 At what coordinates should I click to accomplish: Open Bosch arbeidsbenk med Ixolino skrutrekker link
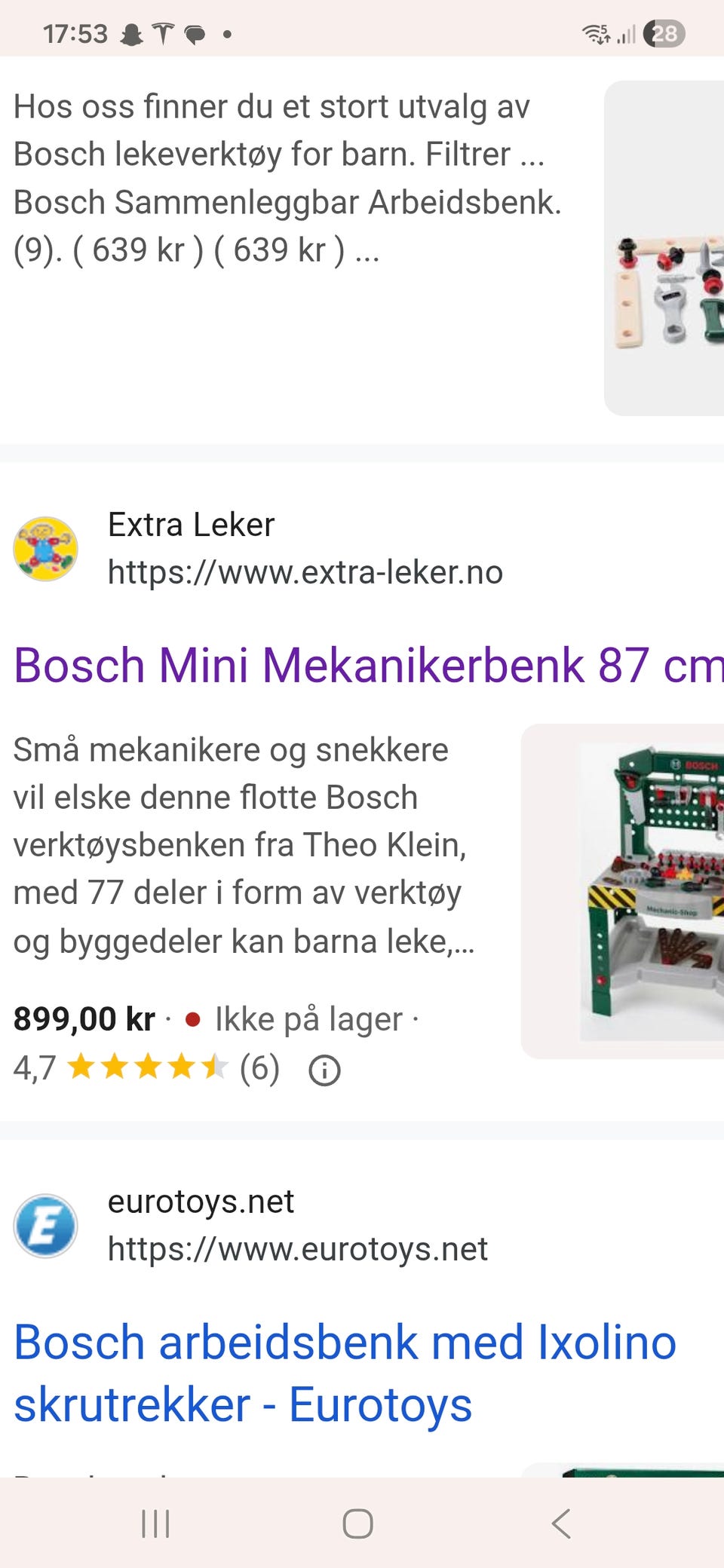click(x=345, y=1374)
